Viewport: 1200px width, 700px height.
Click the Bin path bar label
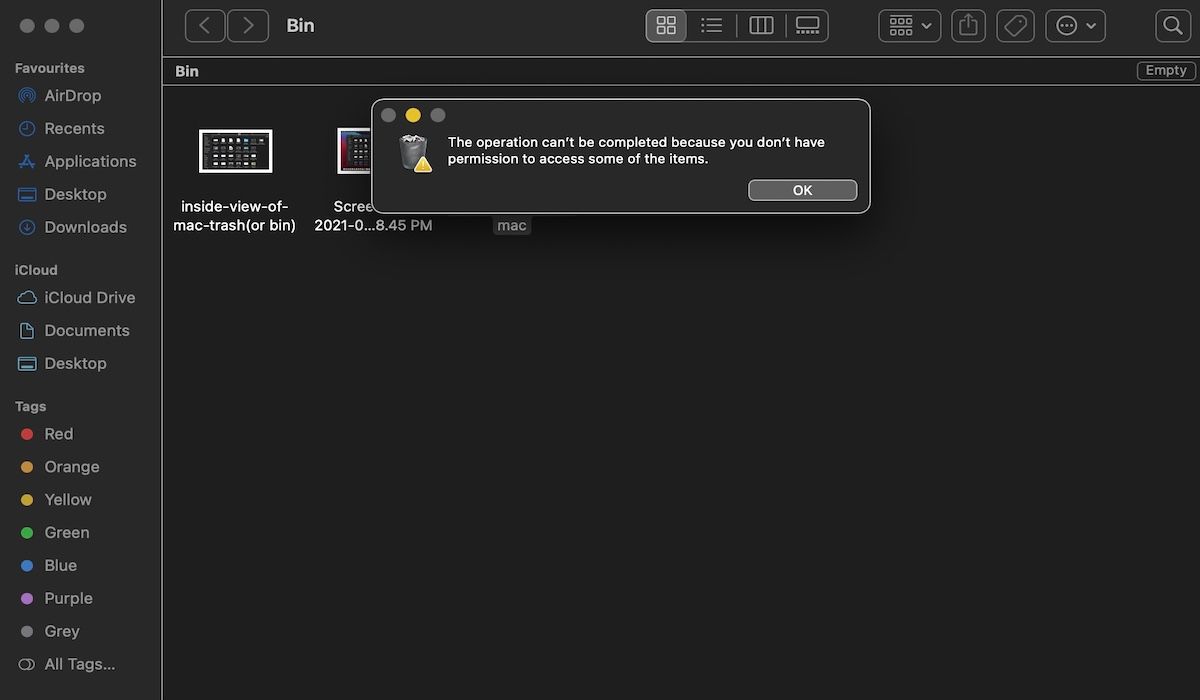[x=187, y=71]
